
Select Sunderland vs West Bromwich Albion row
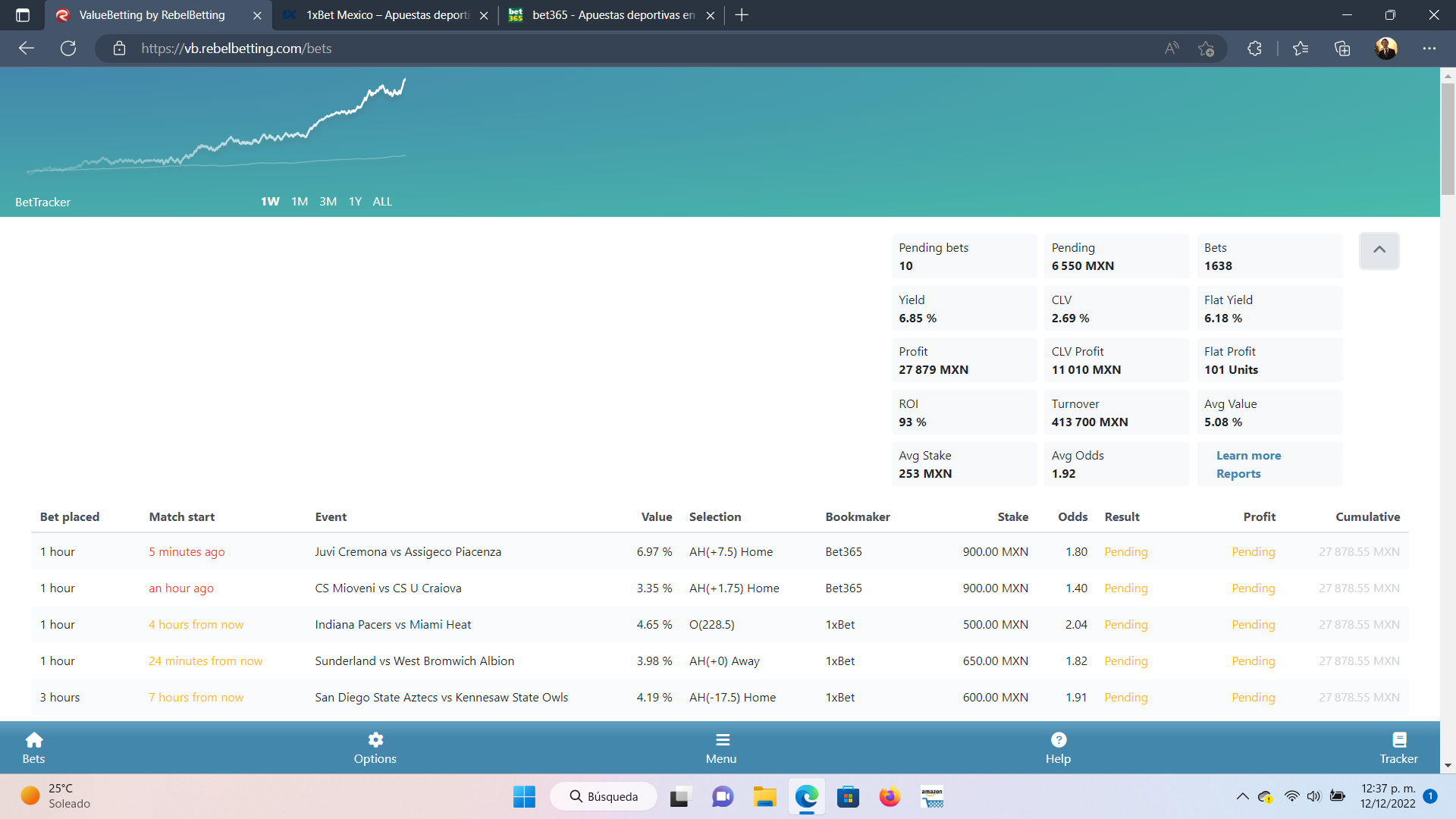tap(720, 661)
